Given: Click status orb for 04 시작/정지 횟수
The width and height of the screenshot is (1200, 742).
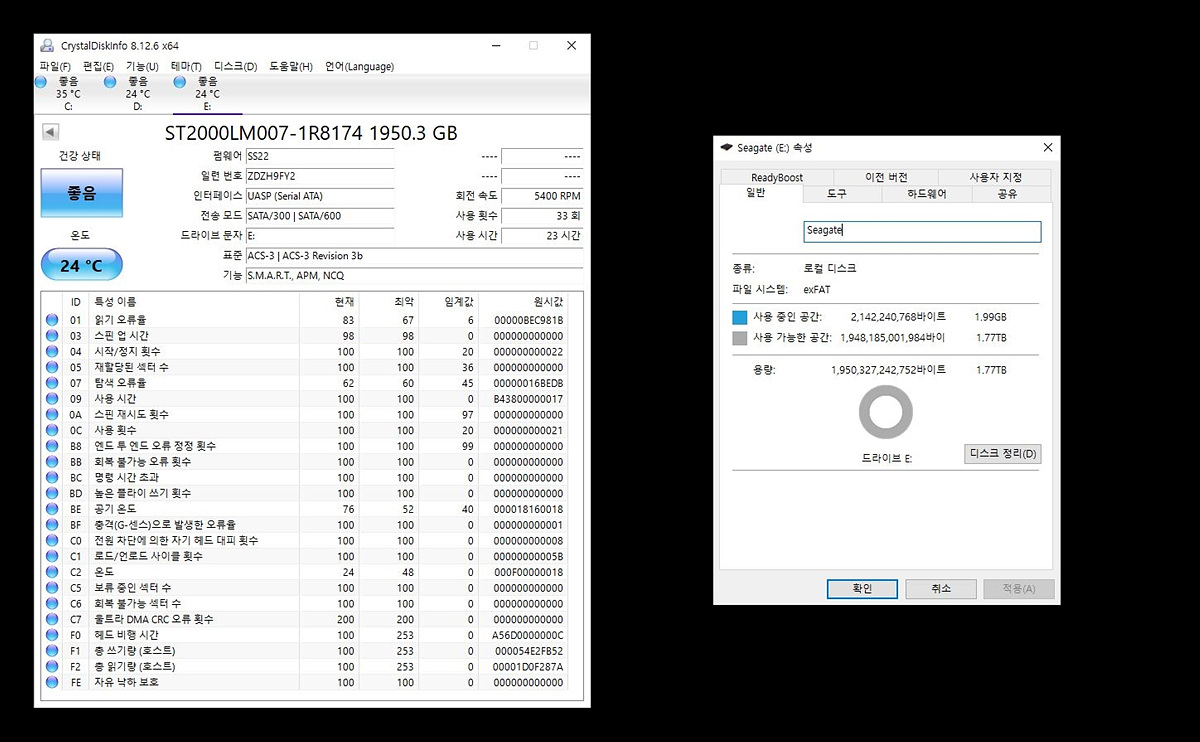Looking at the screenshot, I should click(x=52, y=352).
